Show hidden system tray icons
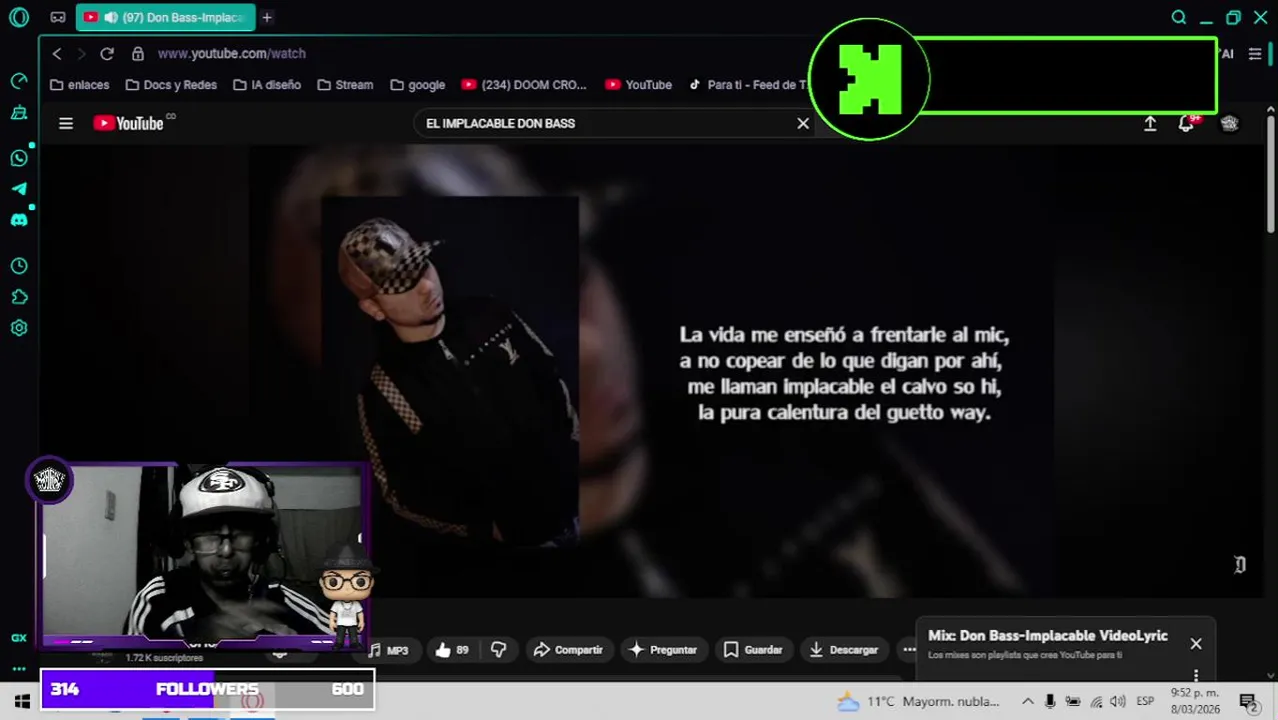The height and width of the screenshot is (720, 1278). point(1027,702)
